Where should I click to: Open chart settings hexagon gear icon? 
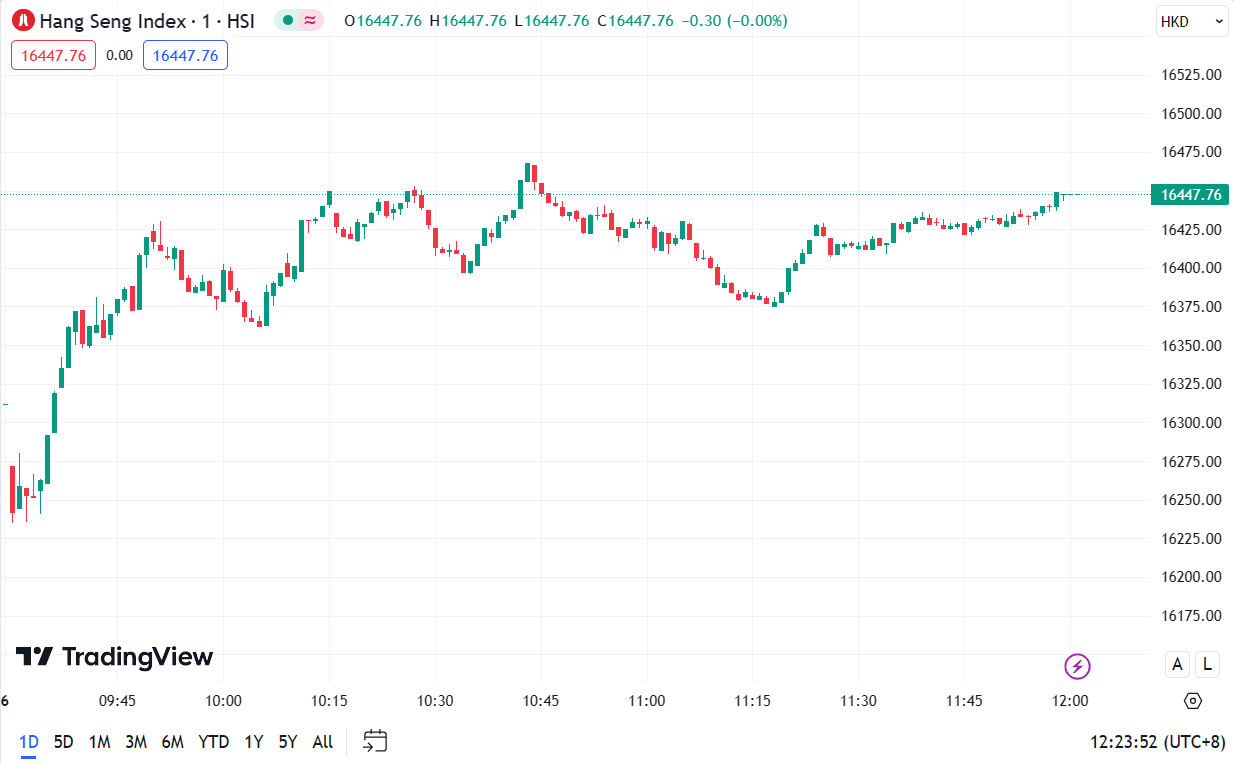(1192, 700)
